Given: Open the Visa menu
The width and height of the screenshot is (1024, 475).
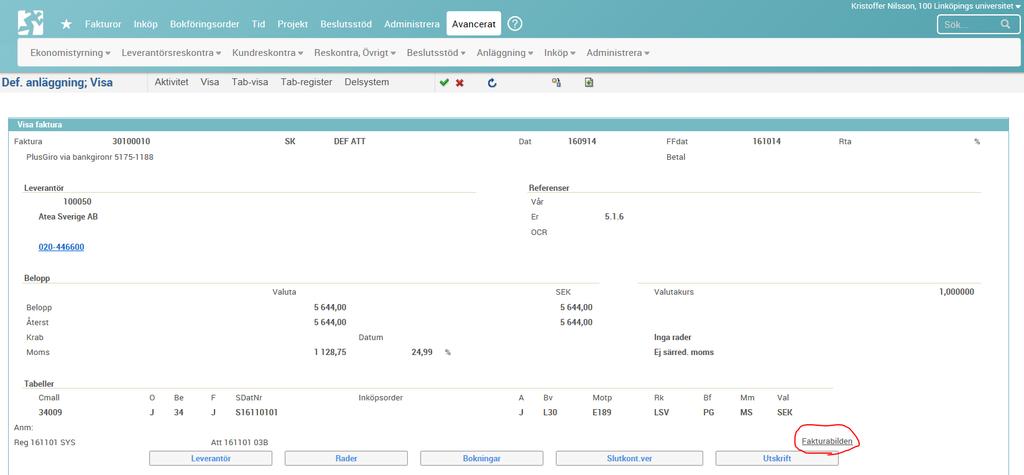Looking at the screenshot, I should tap(210, 82).
